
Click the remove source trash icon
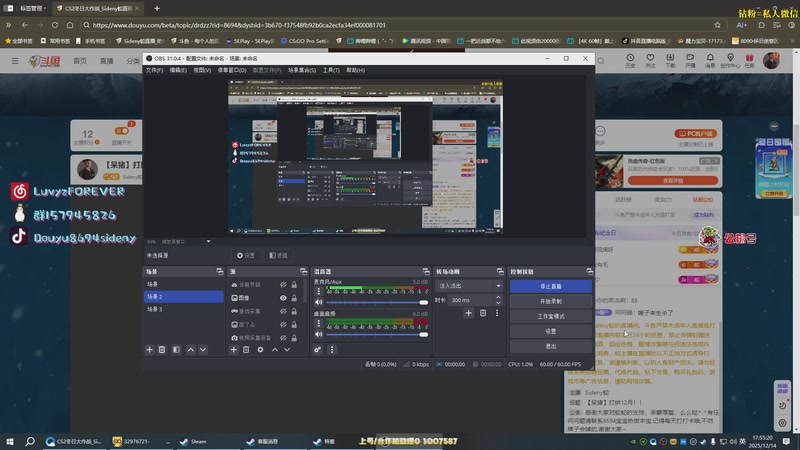click(x=247, y=349)
